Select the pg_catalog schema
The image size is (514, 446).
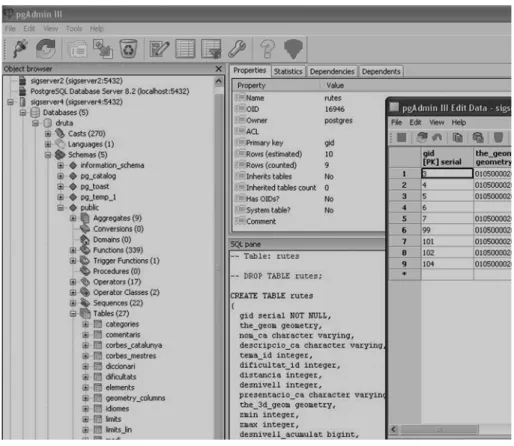point(98,176)
